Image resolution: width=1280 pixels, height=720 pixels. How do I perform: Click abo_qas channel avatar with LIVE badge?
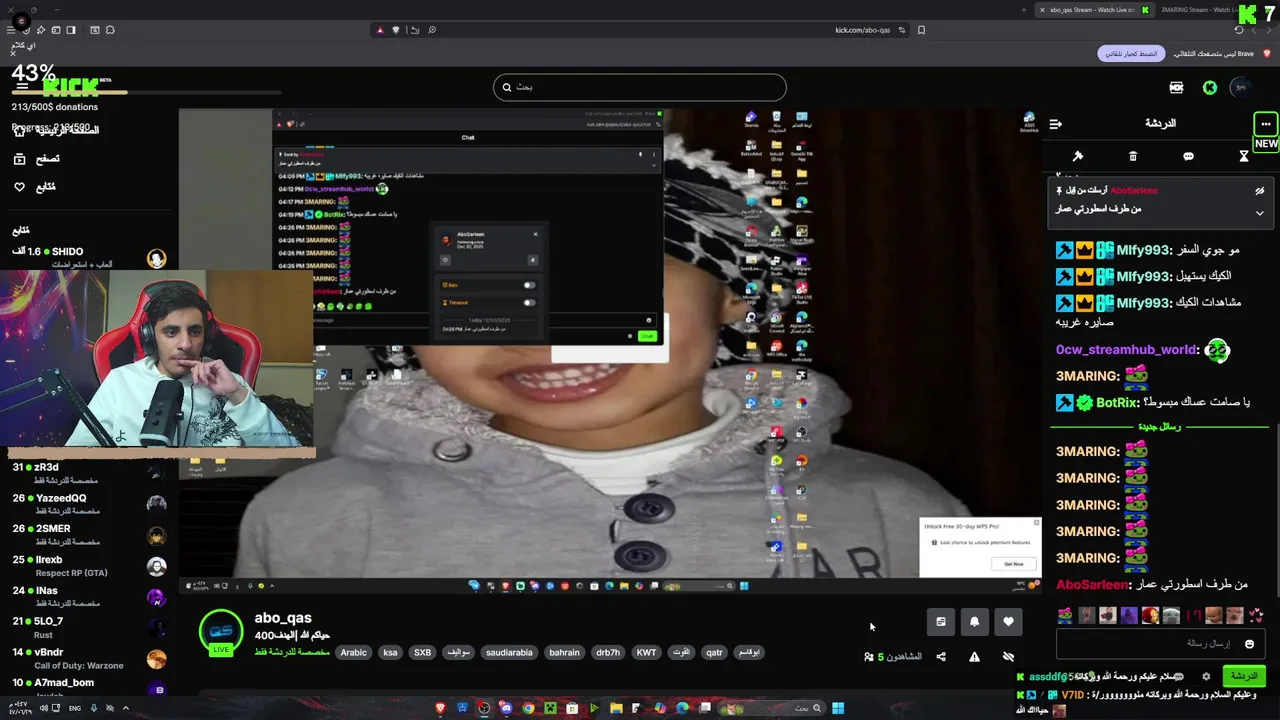221,632
